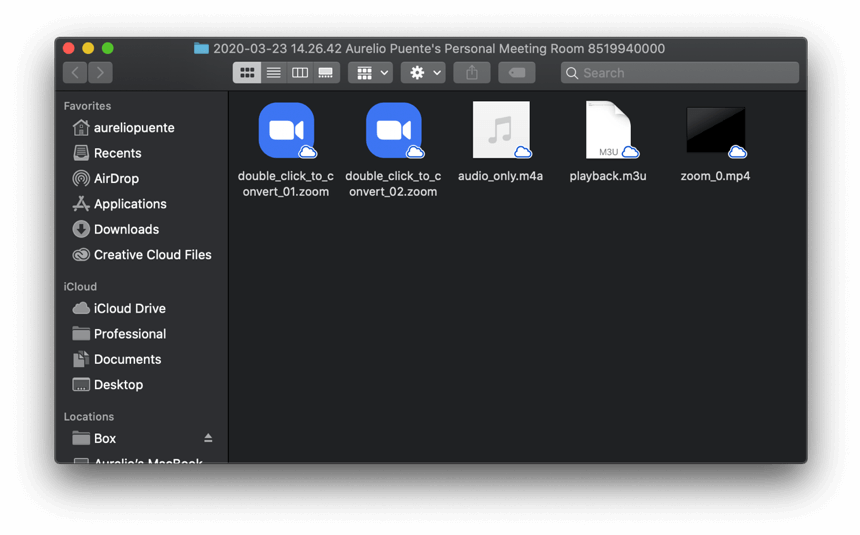Click the playback.m3u file name

point(608,176)
